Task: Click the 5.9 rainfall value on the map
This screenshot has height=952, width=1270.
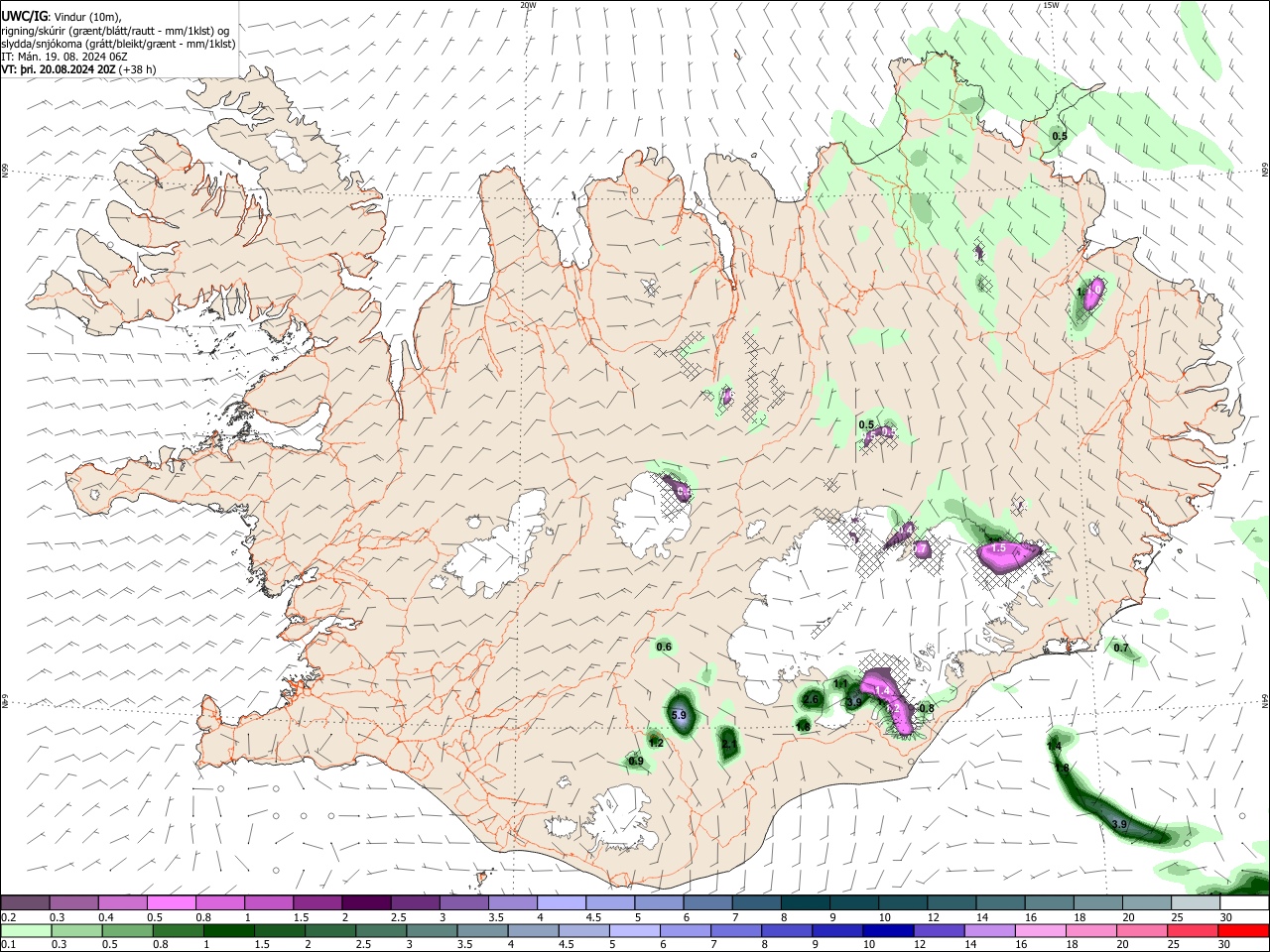Action: click(680, 715)
